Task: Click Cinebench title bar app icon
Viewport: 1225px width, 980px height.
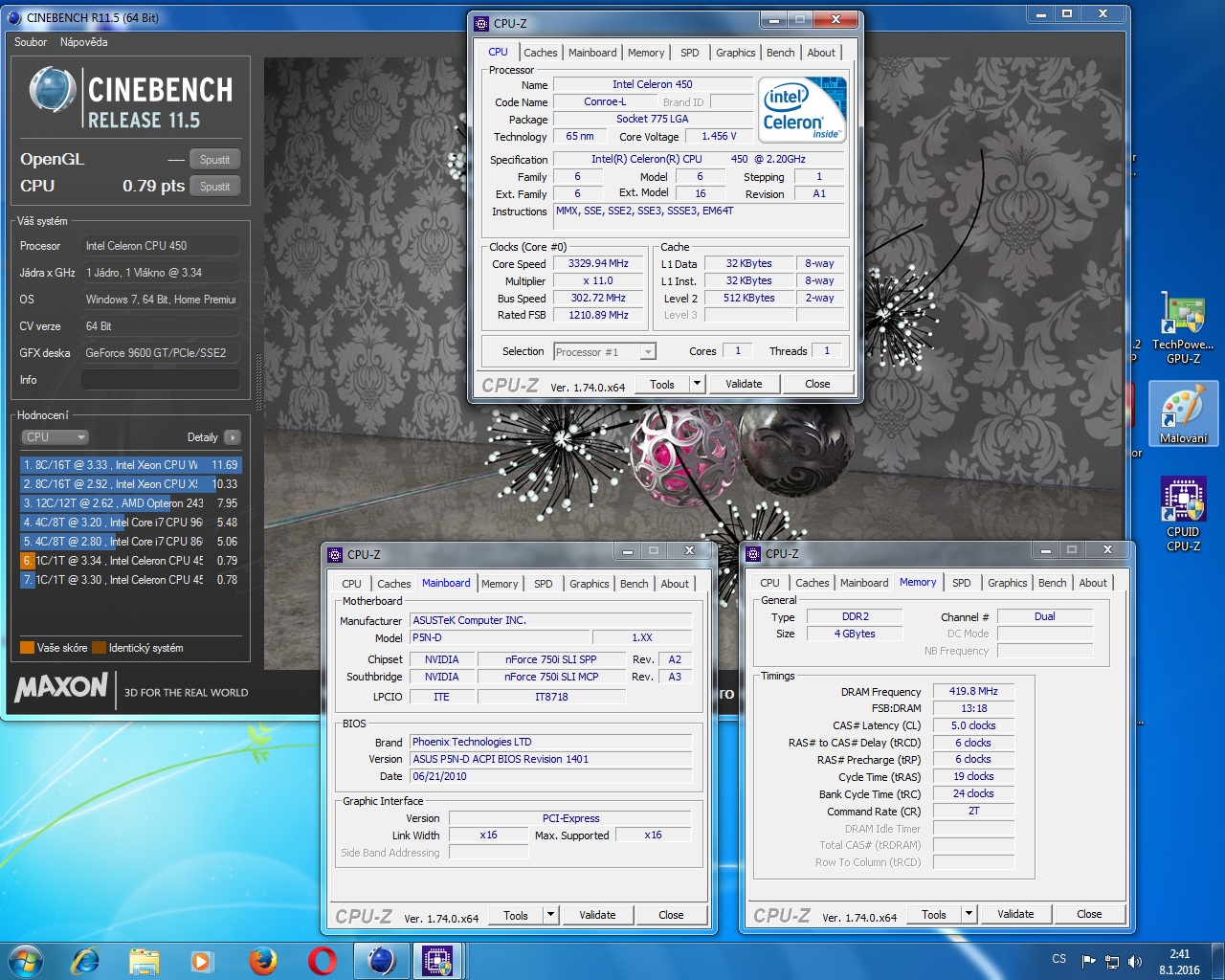Action: coord(14,17)
